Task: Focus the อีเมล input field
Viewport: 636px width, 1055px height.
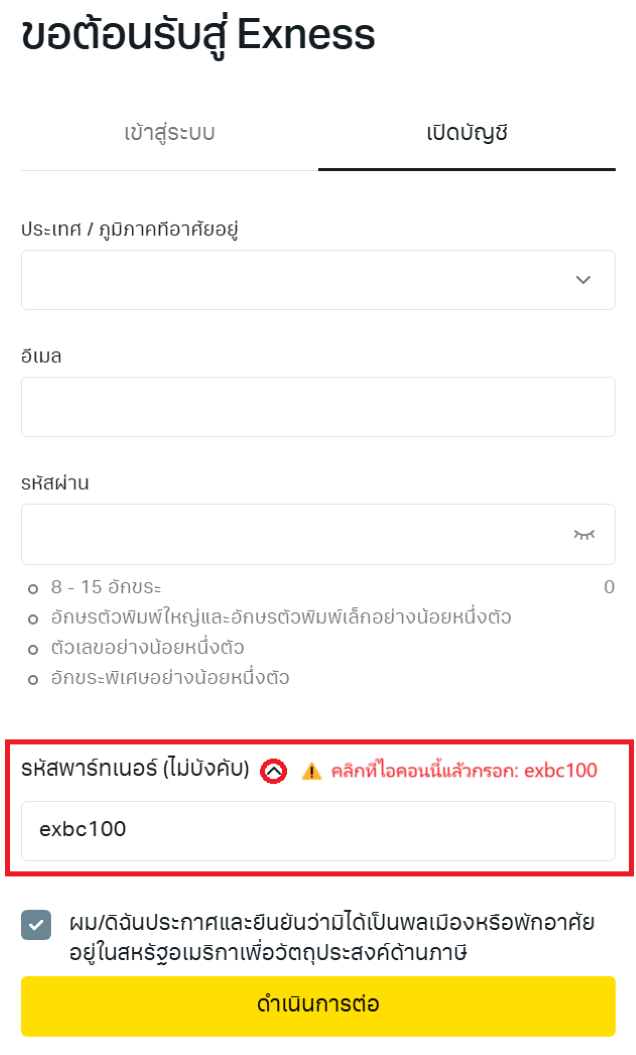Action: click(318, 407)
